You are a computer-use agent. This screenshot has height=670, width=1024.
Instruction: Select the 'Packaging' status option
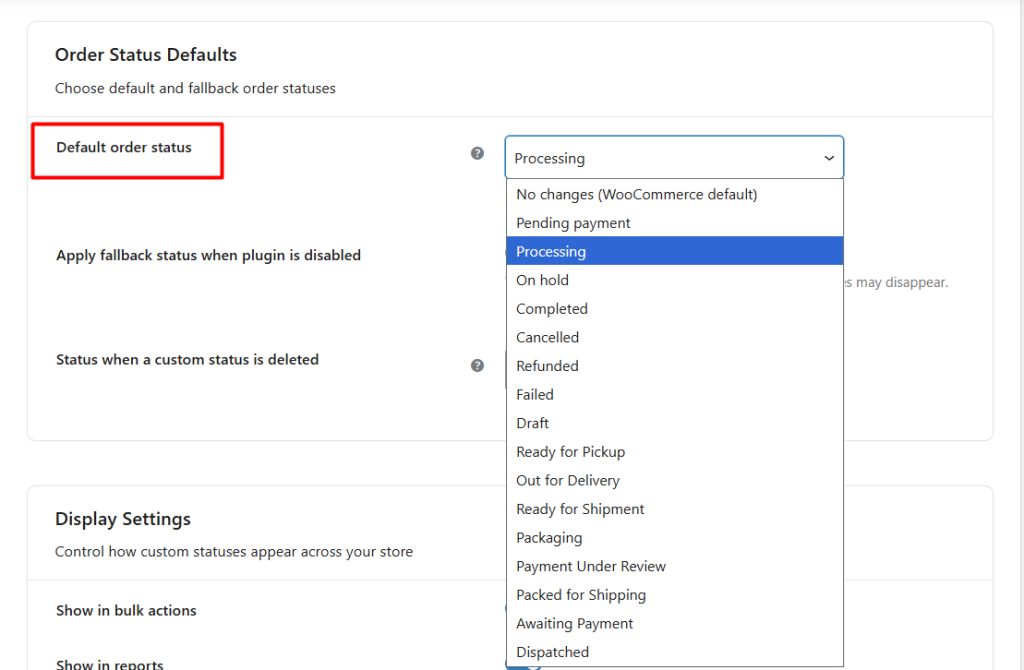549,538
